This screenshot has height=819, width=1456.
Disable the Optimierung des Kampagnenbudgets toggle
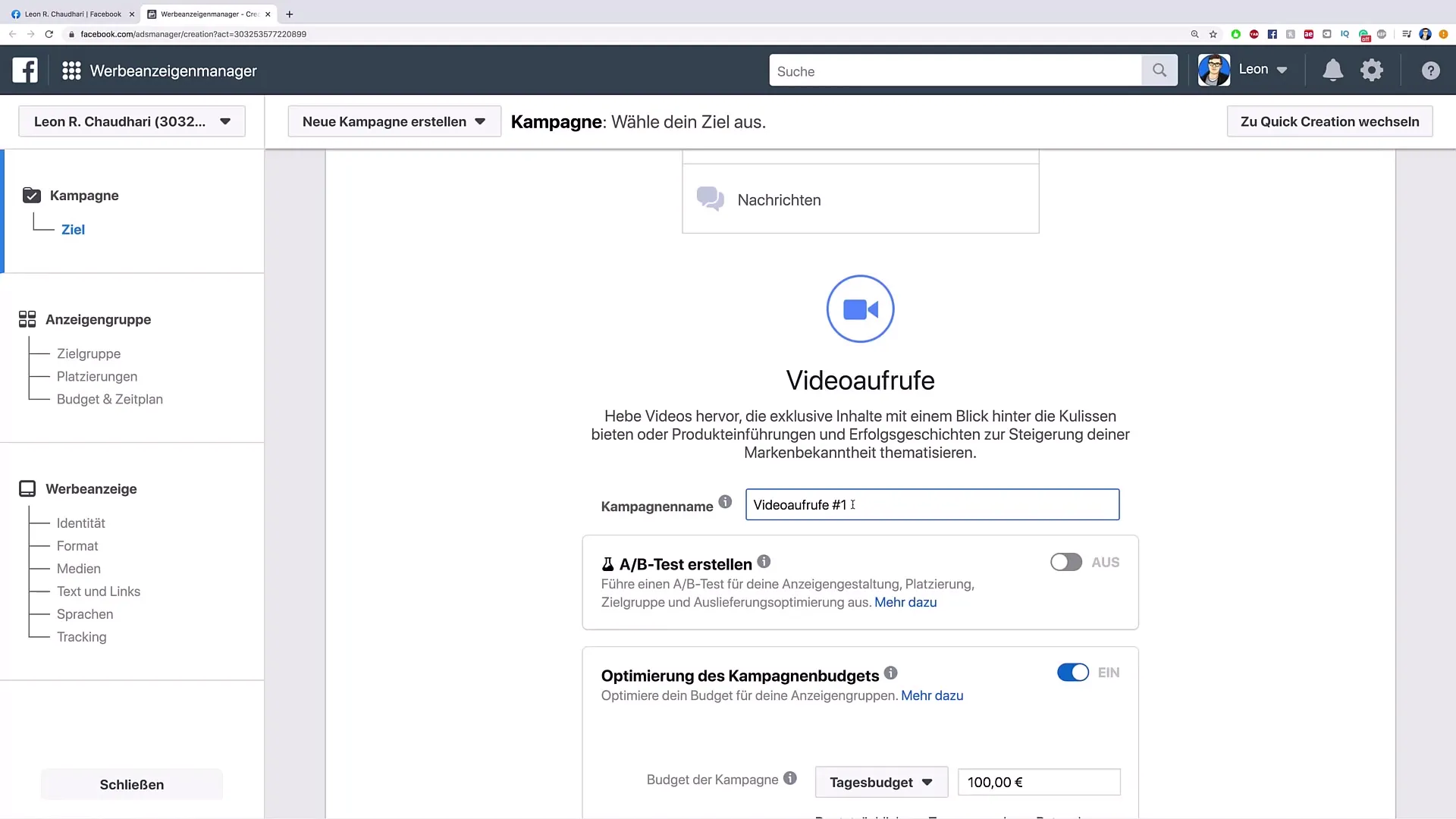click(1073, 672)
